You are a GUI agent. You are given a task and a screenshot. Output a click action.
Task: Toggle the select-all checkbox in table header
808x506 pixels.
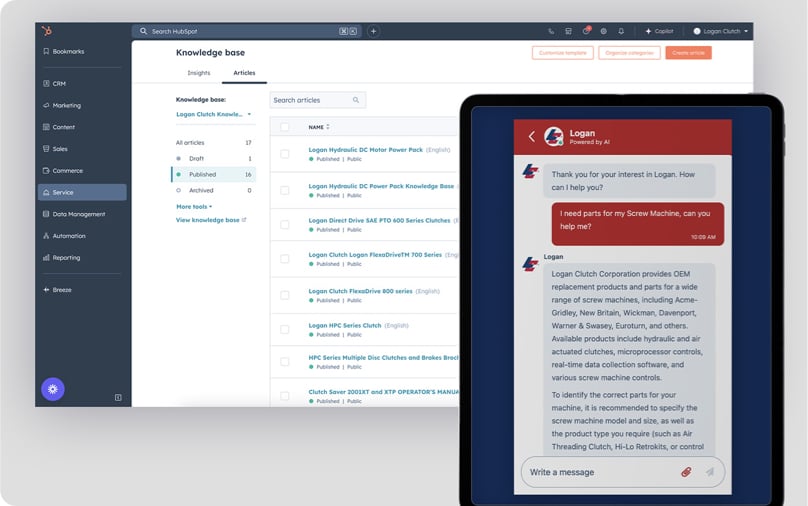pos(285,127)
